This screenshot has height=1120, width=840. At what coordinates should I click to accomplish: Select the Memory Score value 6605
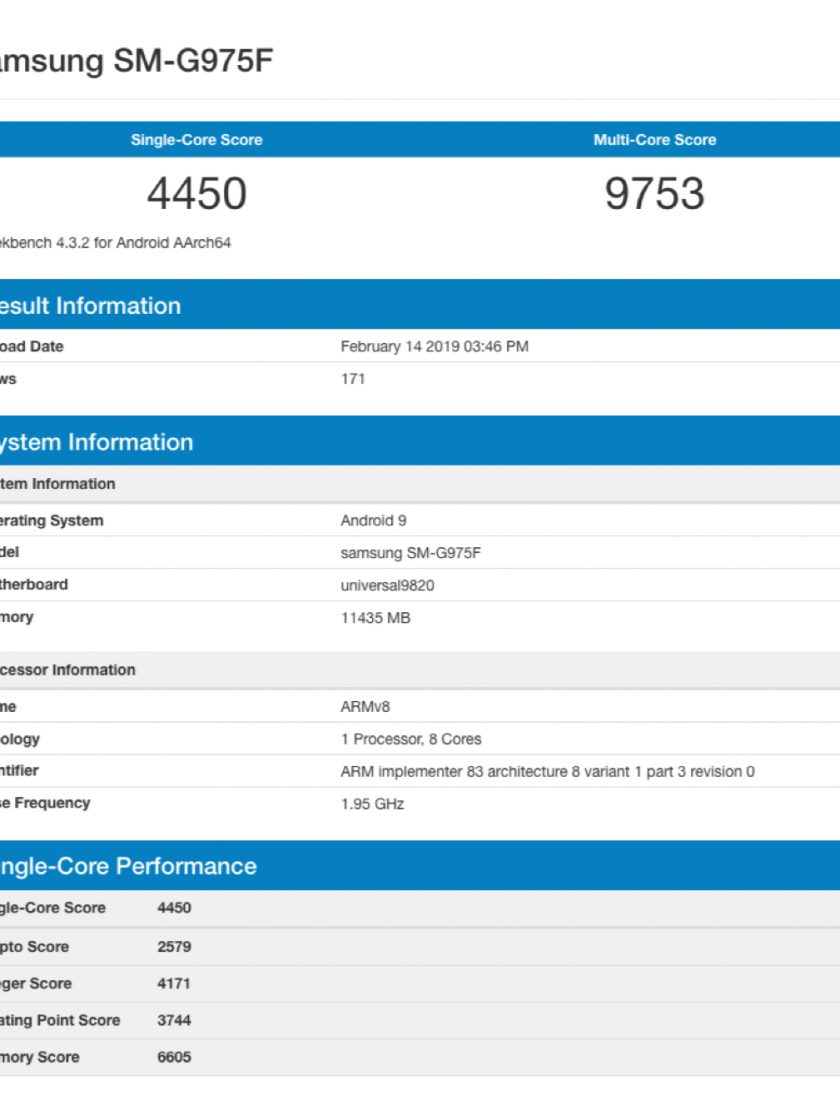pyautogui.click(x=174, y=1057)
